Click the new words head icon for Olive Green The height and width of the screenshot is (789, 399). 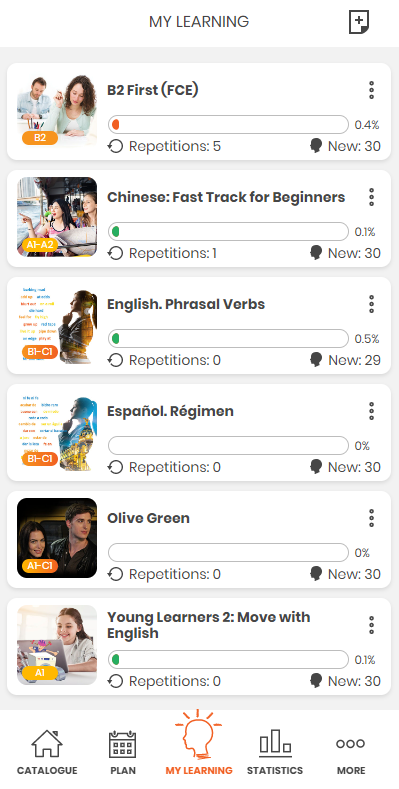coord(316,574)
